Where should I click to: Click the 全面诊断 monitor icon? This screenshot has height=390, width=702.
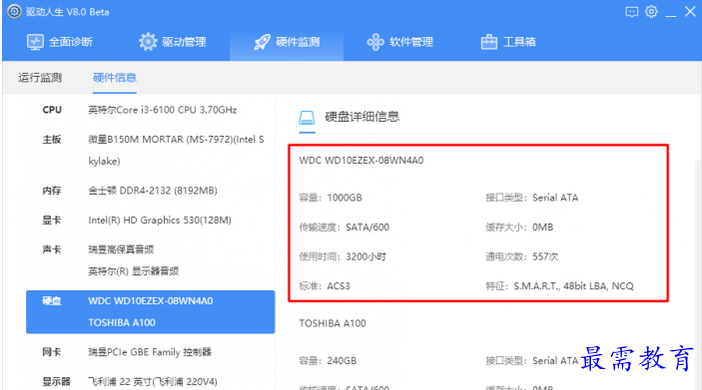coord(35,42)
